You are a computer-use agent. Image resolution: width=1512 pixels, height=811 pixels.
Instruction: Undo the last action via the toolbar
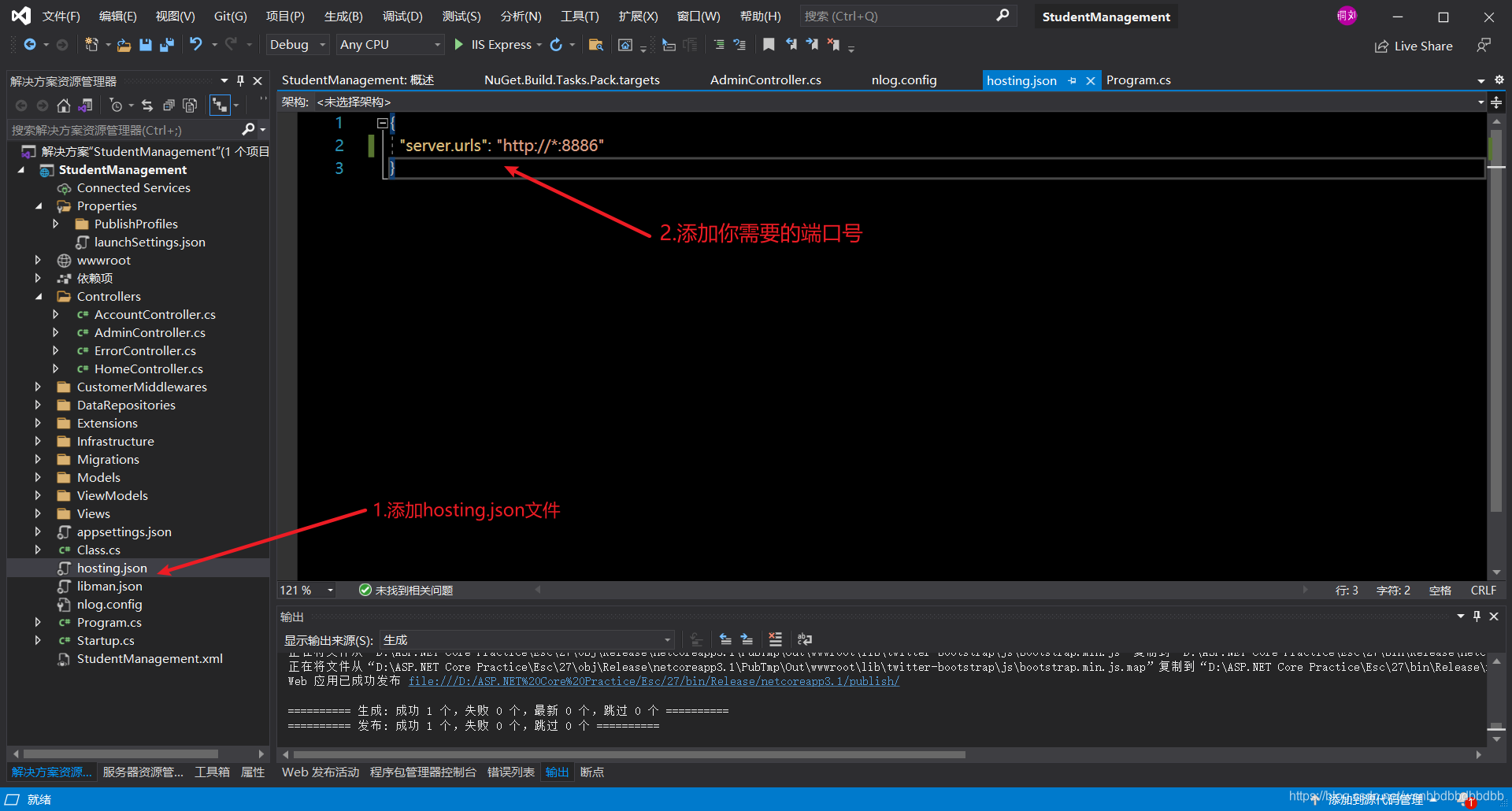point(196,45)
